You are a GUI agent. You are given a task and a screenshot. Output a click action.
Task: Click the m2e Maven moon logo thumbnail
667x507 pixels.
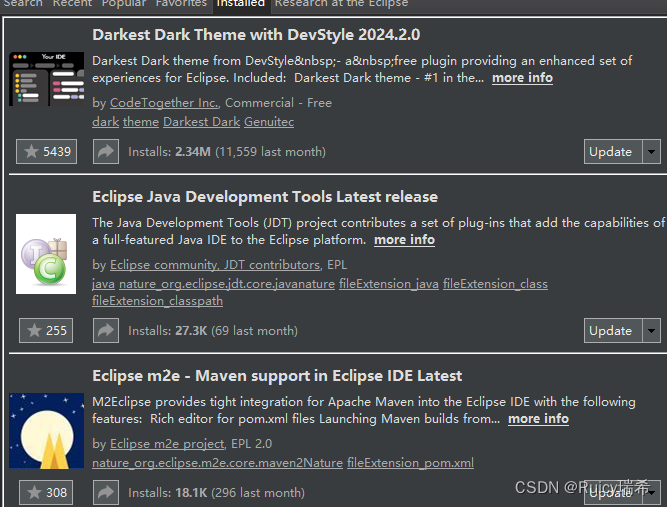[x=46, y=431]
